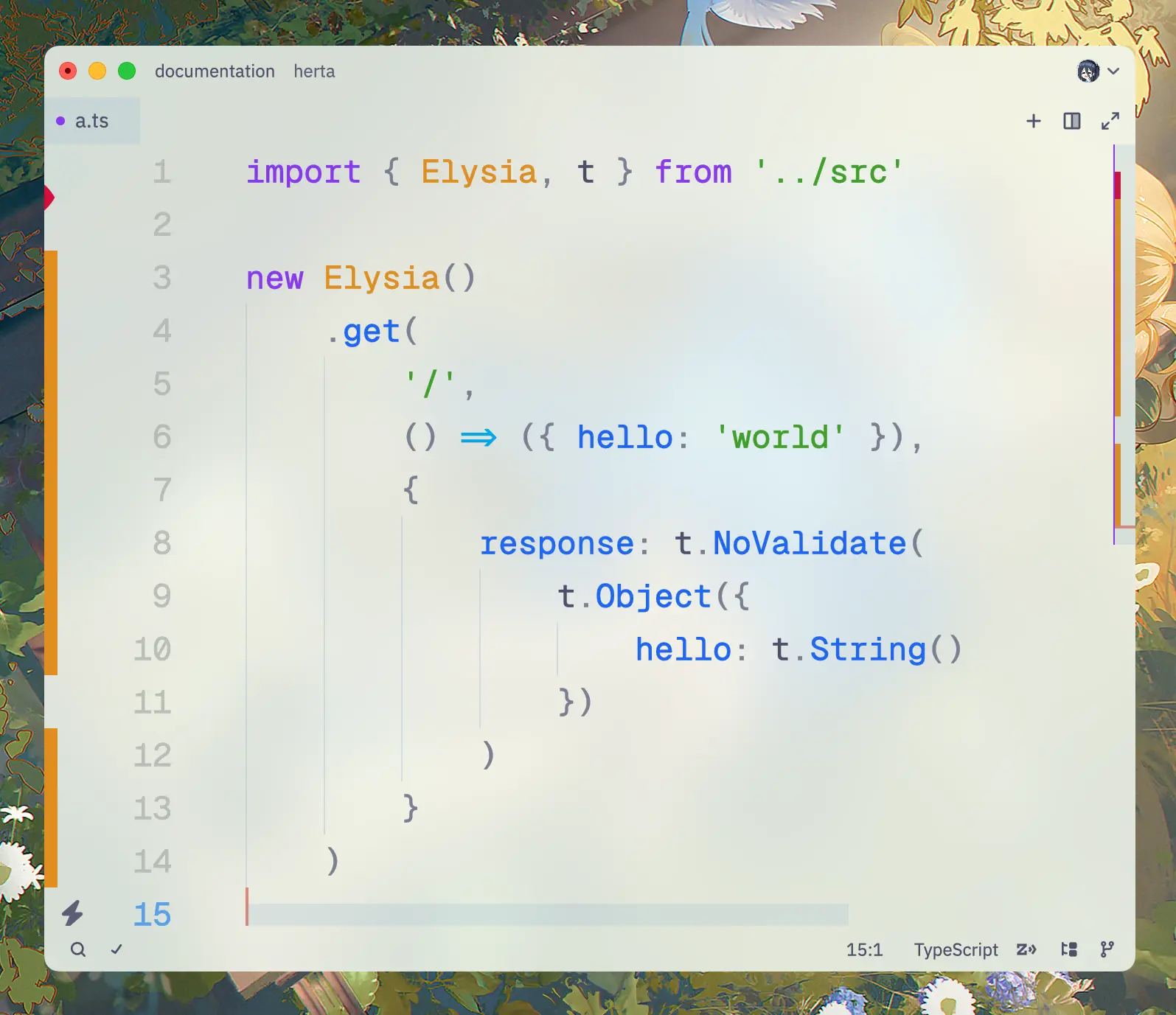The width and height of the screenshot is (1176, 1015).
Task: Click the 15:1 cursor position button
Action: point(864,949)
